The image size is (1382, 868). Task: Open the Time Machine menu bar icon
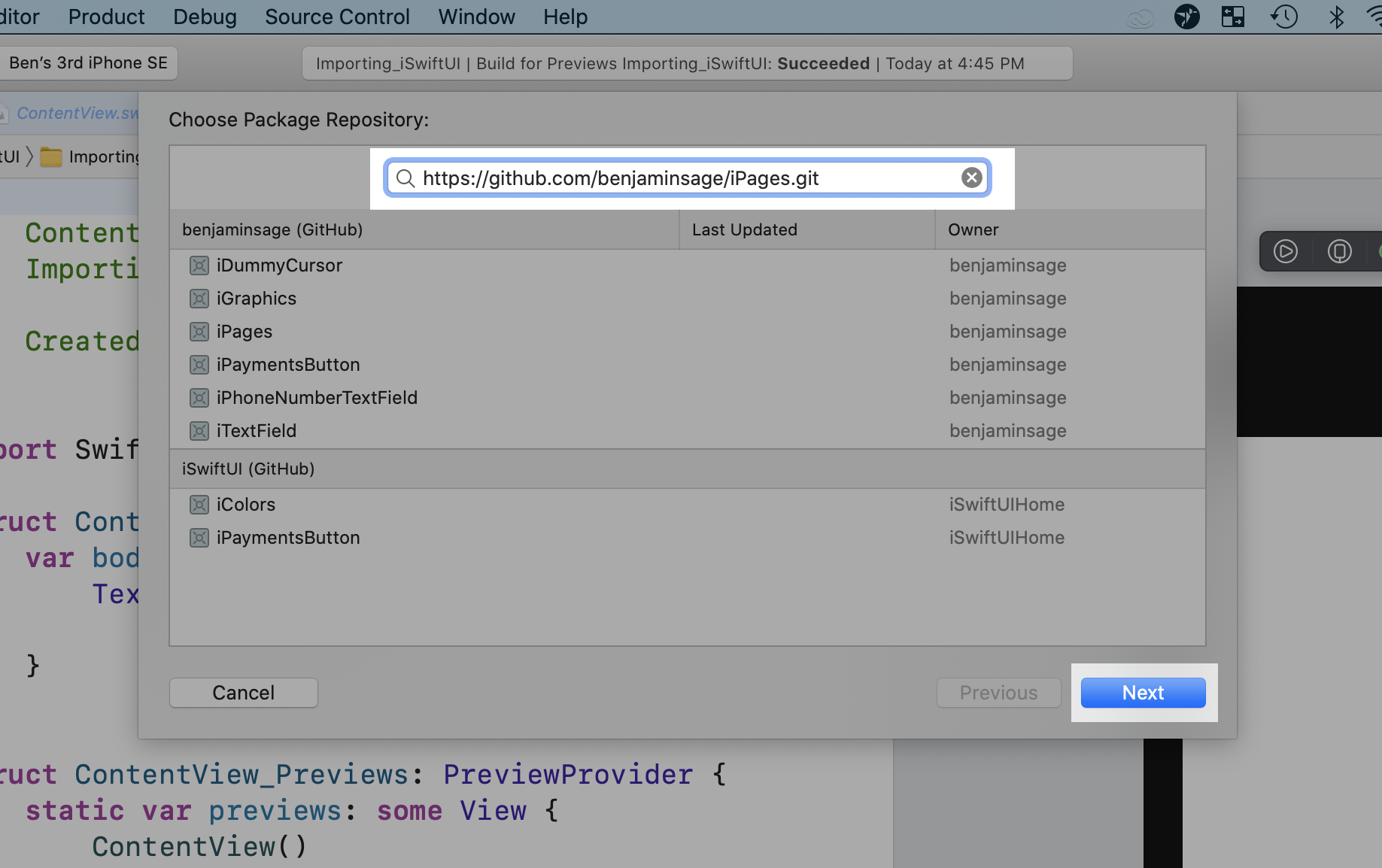point(1284,17)
